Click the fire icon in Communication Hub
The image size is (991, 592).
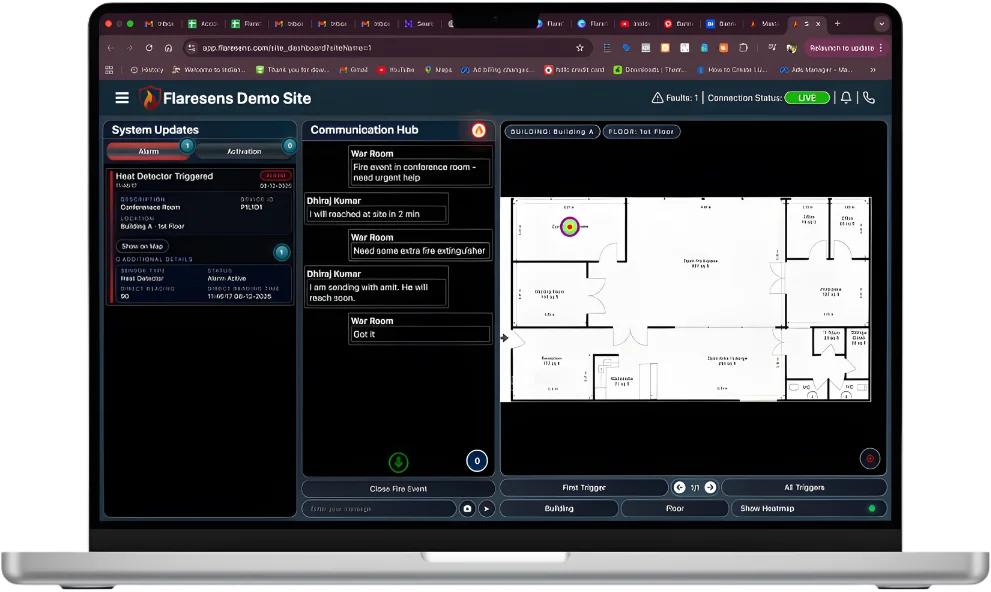click(478, 130)
